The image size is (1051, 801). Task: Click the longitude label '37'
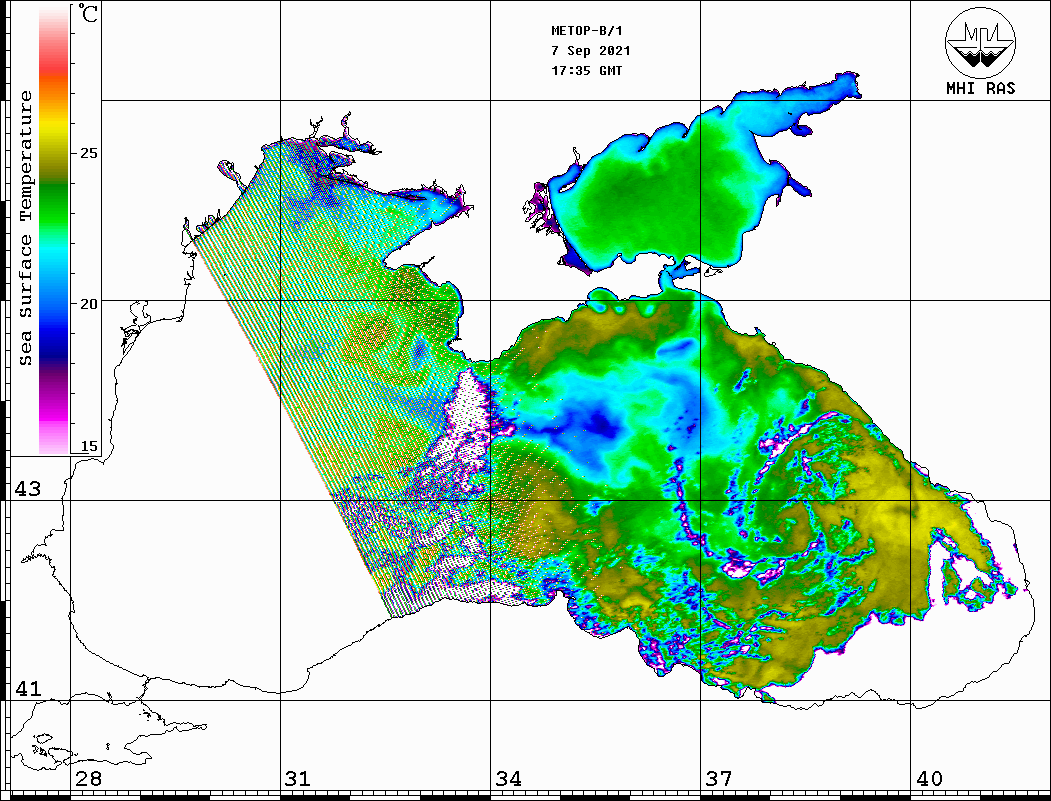coord(719,779)
